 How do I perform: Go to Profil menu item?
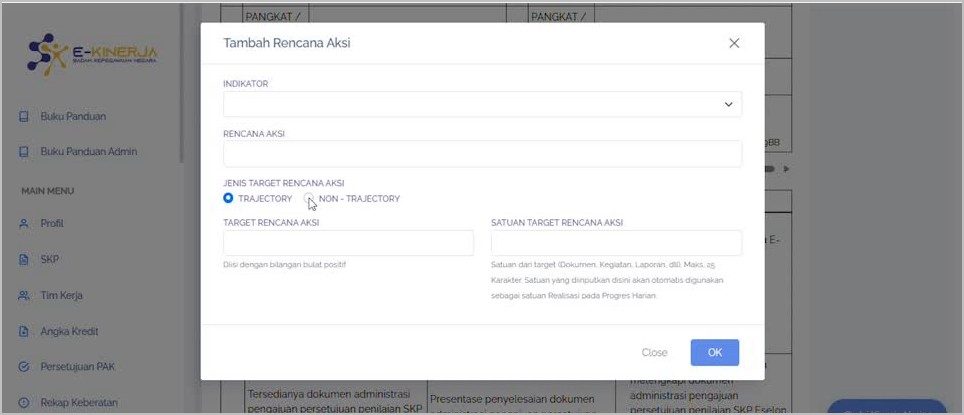click(x=52, y=224)
